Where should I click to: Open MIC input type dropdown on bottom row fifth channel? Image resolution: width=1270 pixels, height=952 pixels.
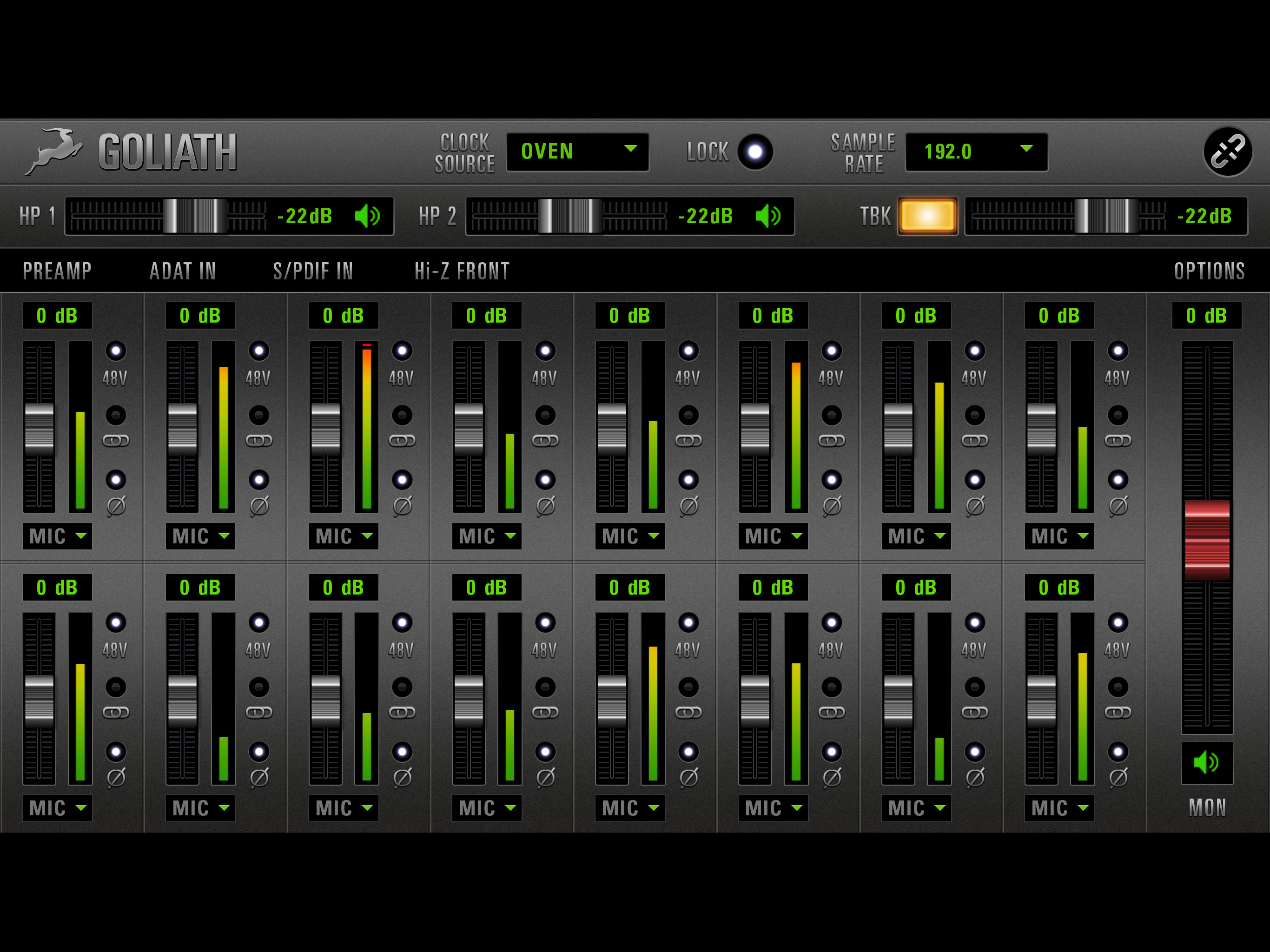click(x=630, y=808)
